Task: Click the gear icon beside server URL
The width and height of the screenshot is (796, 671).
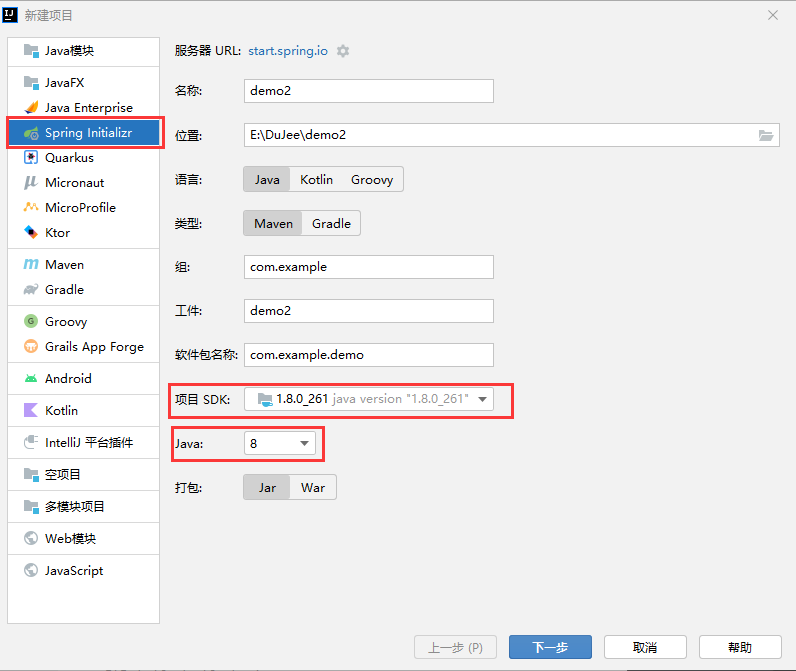Action: pyautogui.click(x=343, y=51)
